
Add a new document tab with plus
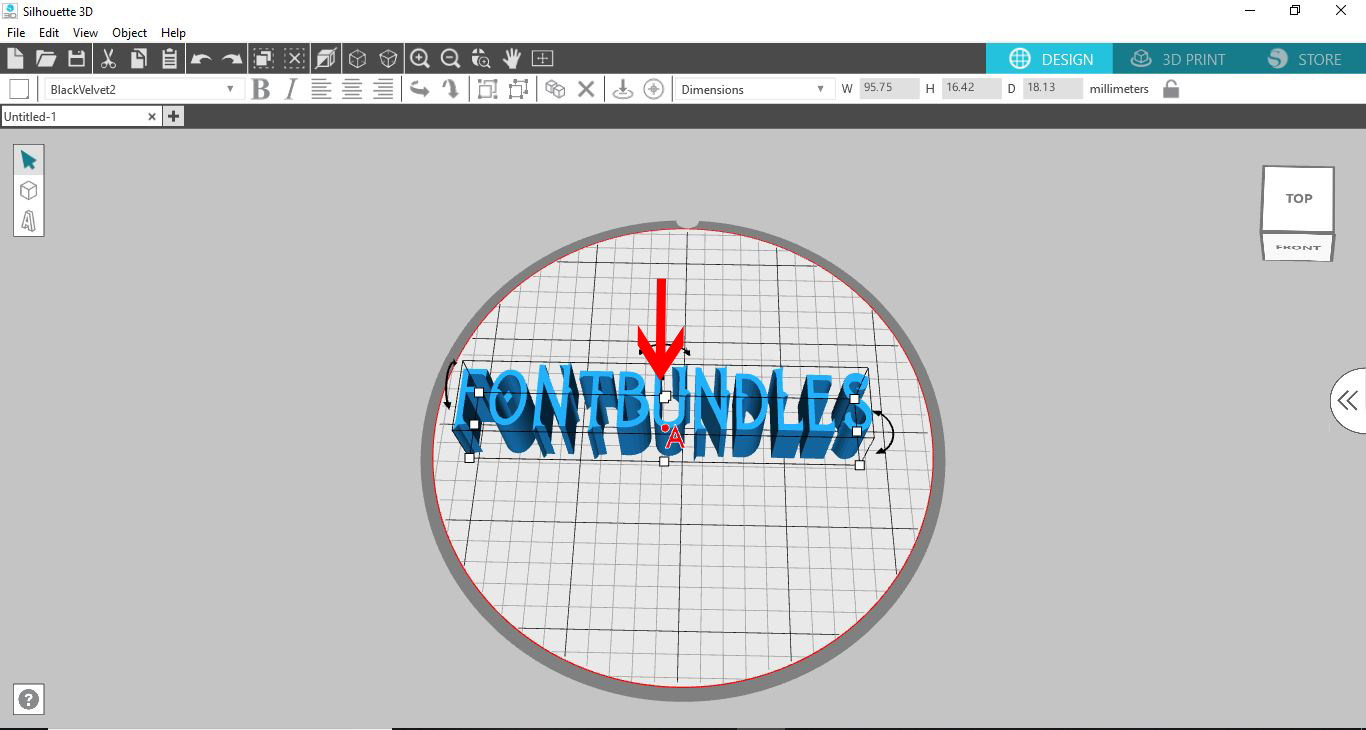pyautogui.click(x=173, y=116)
